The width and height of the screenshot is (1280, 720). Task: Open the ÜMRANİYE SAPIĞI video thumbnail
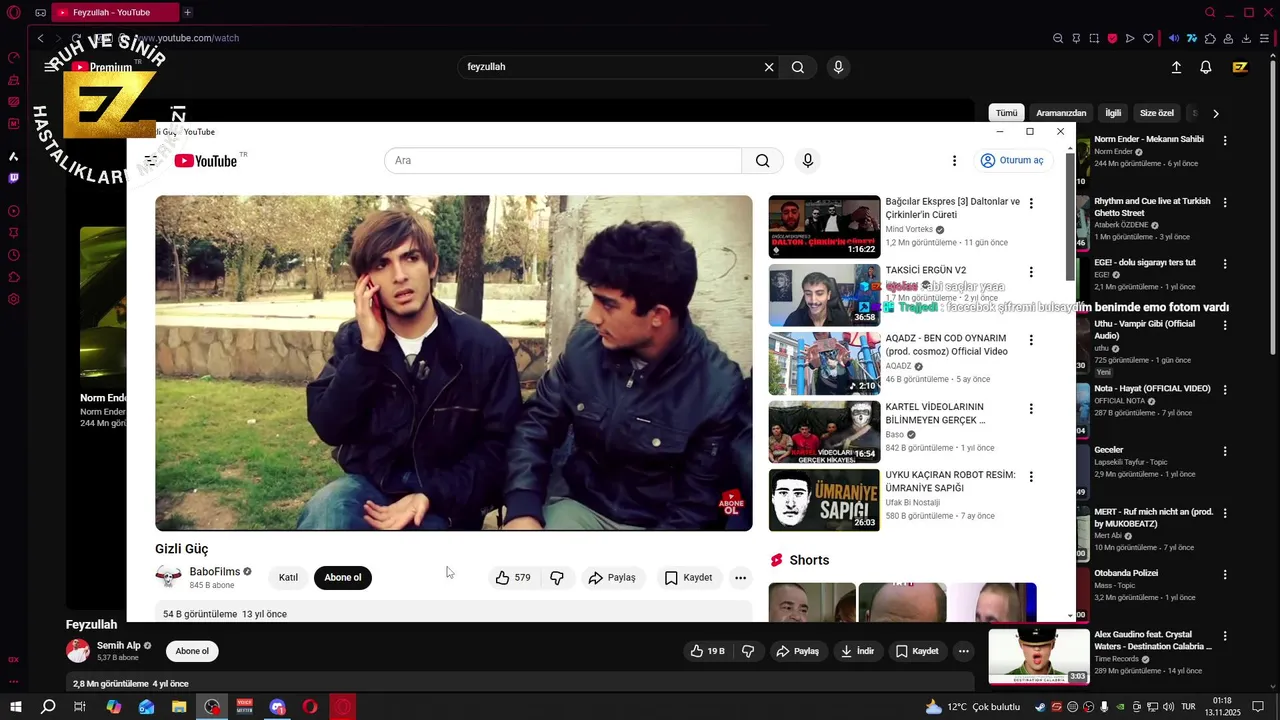pos(824,500)
